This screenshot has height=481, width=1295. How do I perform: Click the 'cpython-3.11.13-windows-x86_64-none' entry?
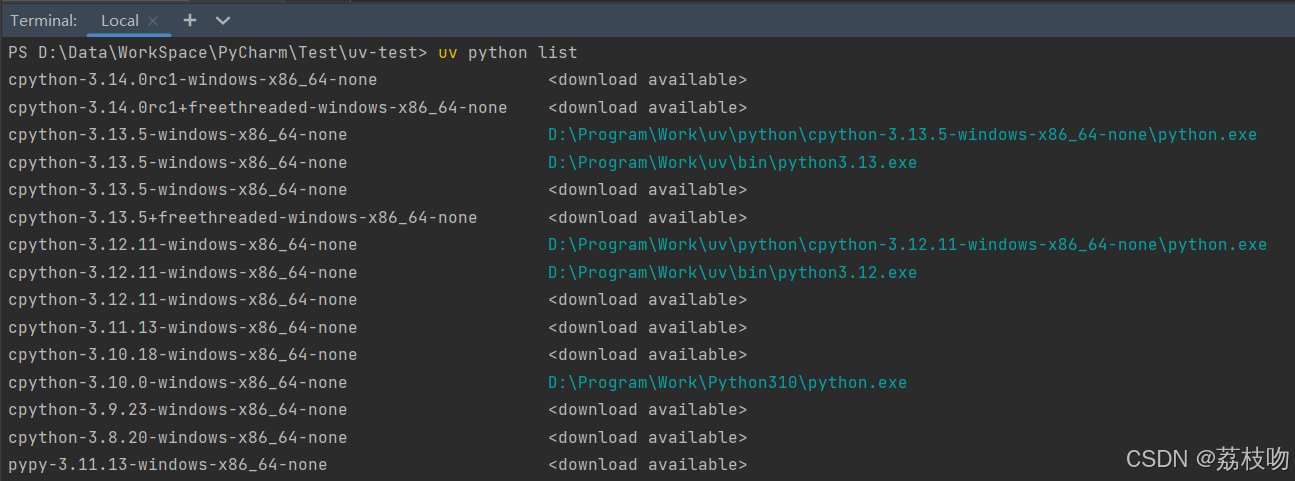[183, 327]
